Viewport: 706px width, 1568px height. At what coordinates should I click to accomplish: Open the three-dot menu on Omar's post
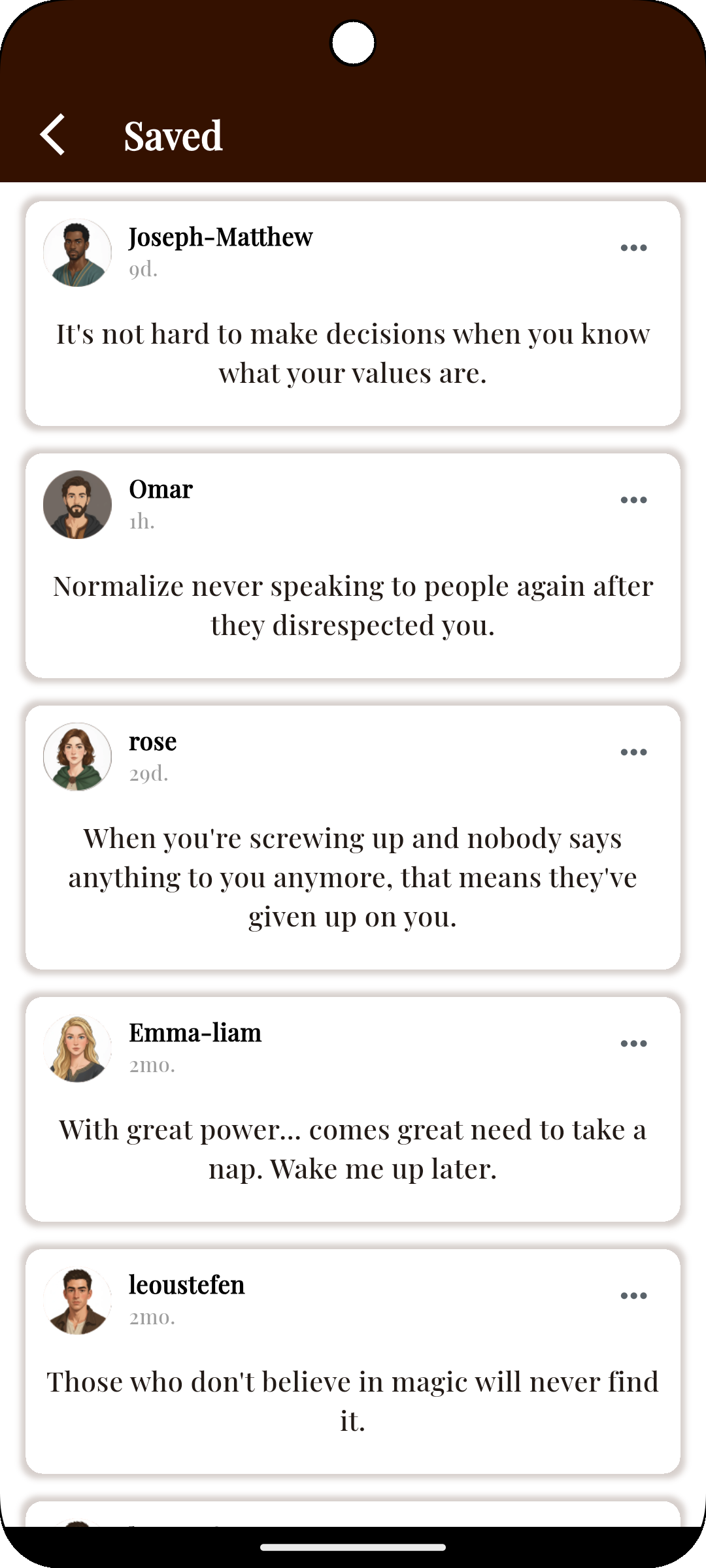coord(633,499)
